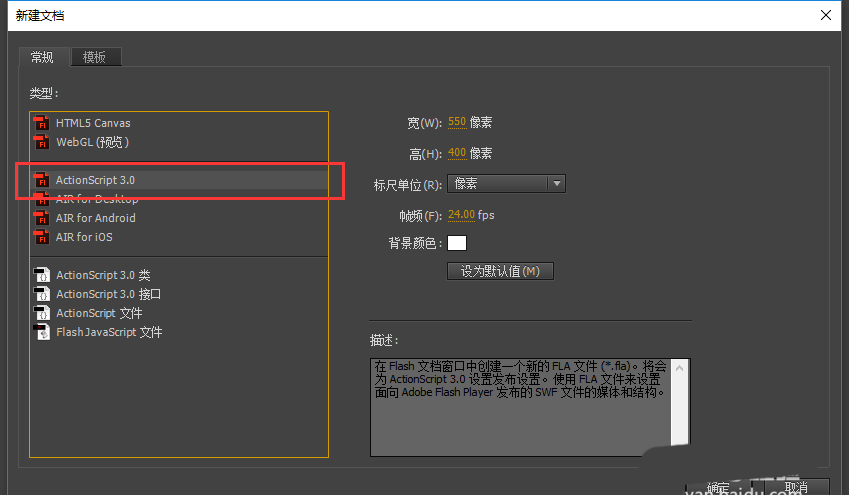Click the ActionScript 3.0 类 script icon
This screenshot has height=495, width=849.
pyautogui.click(x=42, y=275)
